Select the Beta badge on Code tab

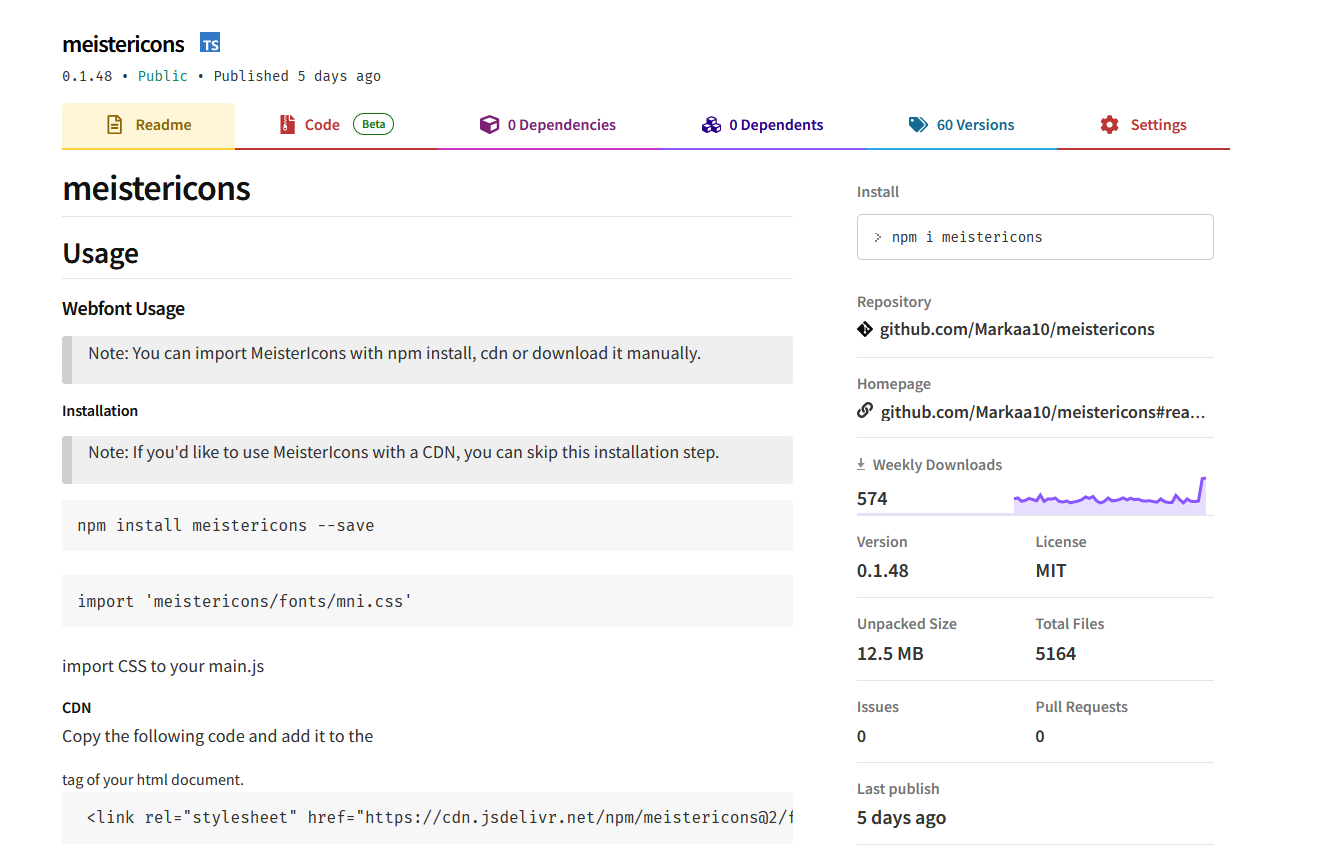pyautogui.click(x=373, y=125)
